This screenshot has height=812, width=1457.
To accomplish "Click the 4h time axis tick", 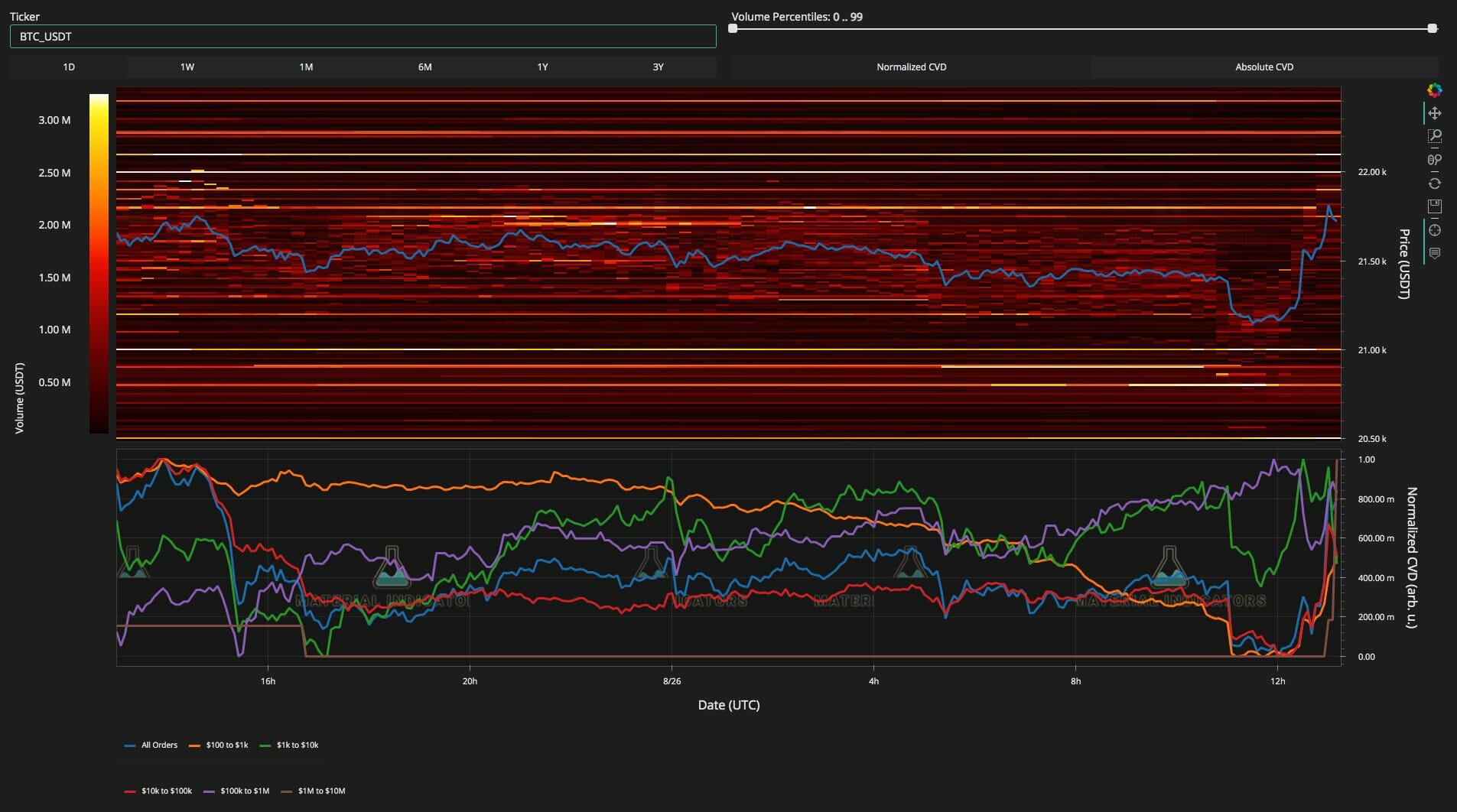I will click(x=873, y=681).
